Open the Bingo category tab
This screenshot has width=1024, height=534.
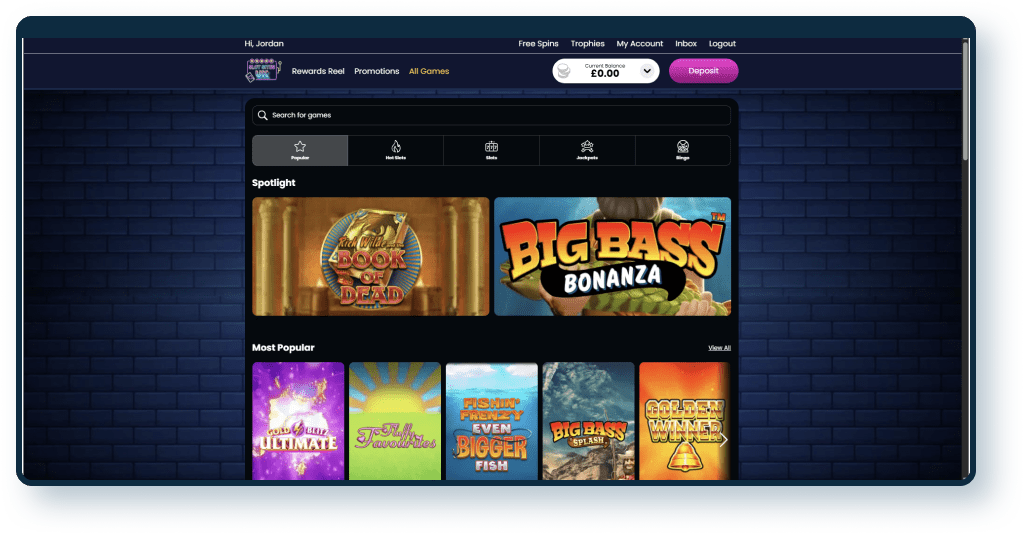click(x=682, y=150)
